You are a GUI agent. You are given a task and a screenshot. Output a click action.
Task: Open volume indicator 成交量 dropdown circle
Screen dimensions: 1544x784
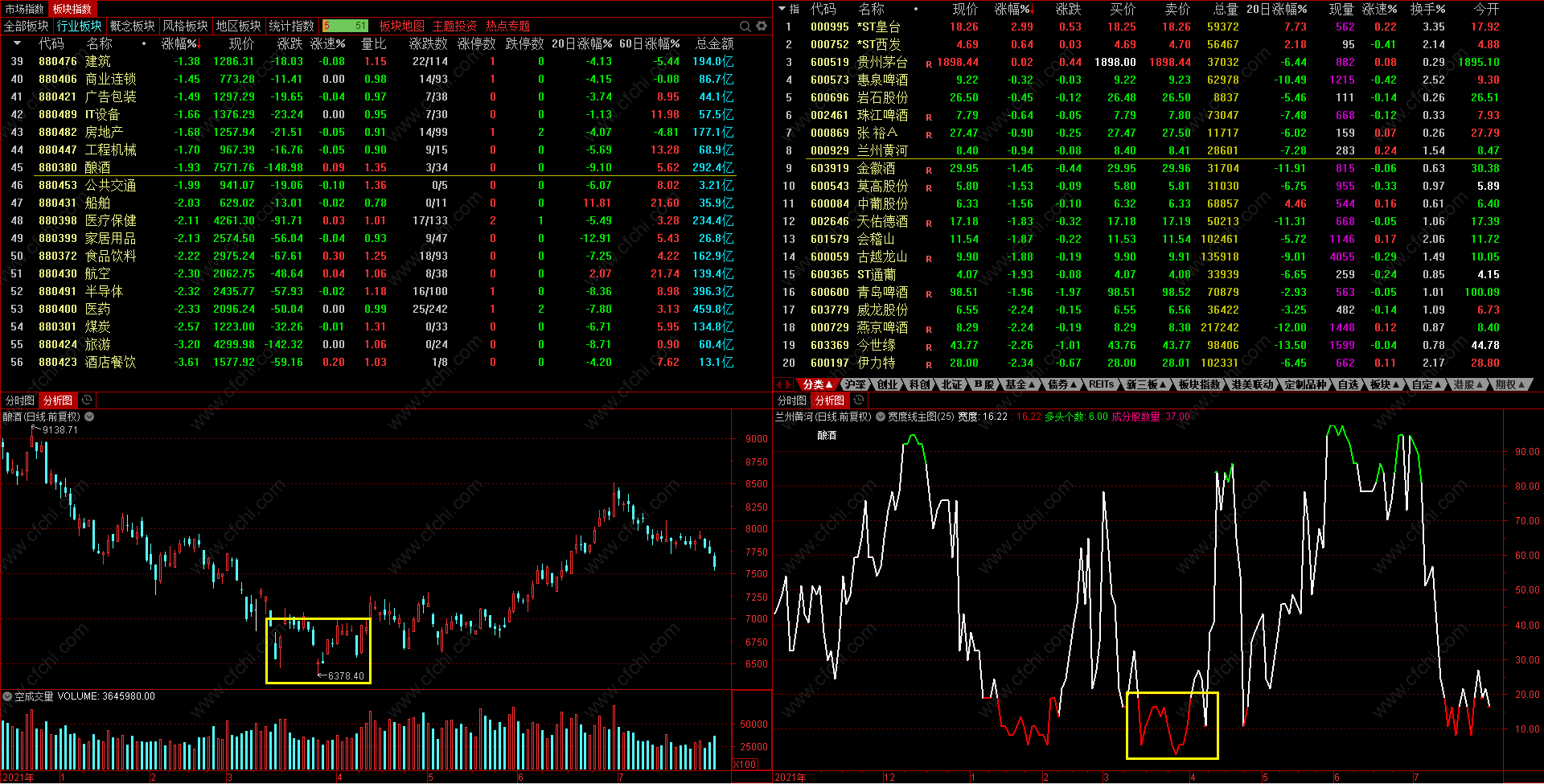click(x=7, y=696)
